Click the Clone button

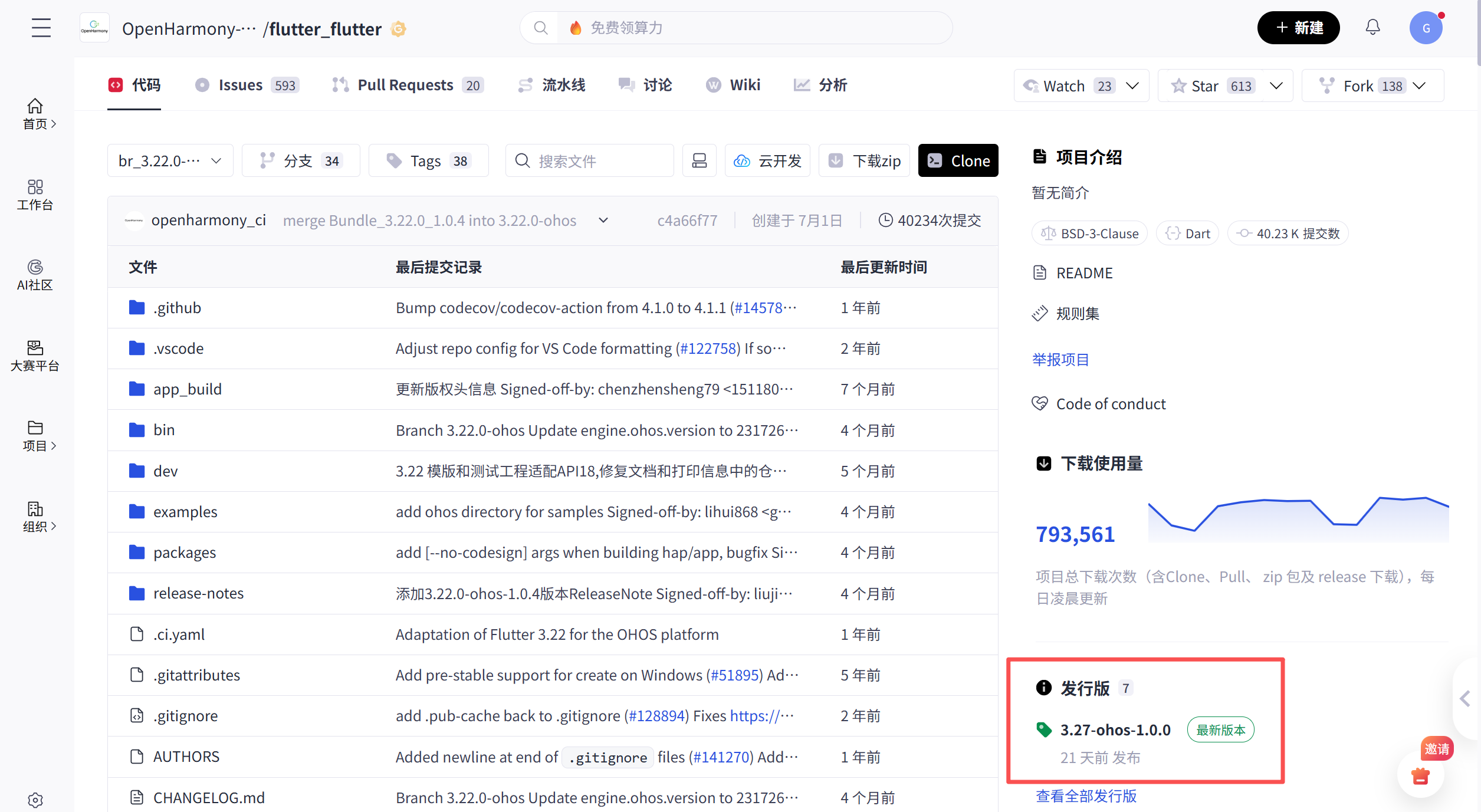point(958,160)
